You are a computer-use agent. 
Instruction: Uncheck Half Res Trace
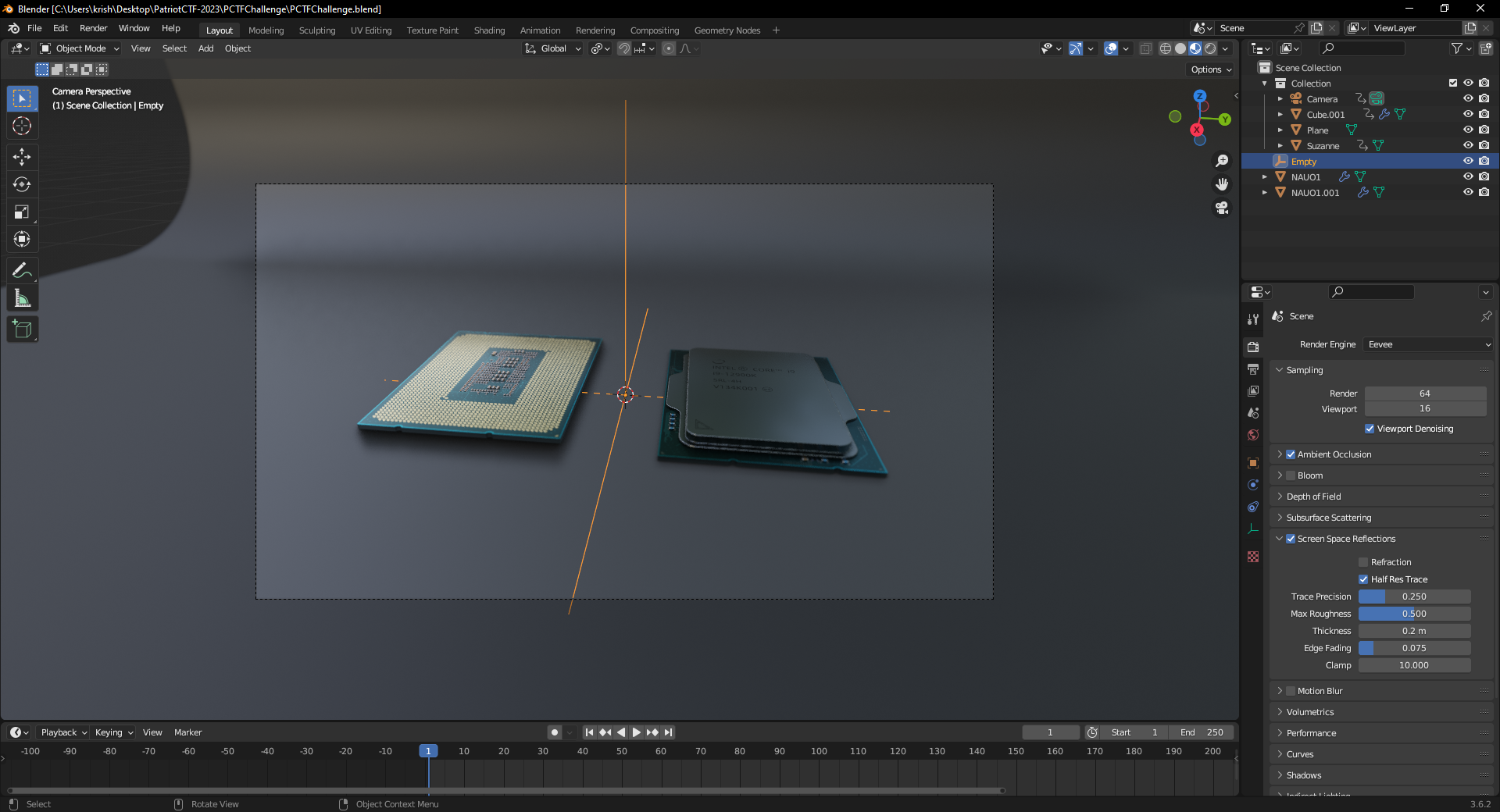pyautogui.click(x=1363, y=579)
